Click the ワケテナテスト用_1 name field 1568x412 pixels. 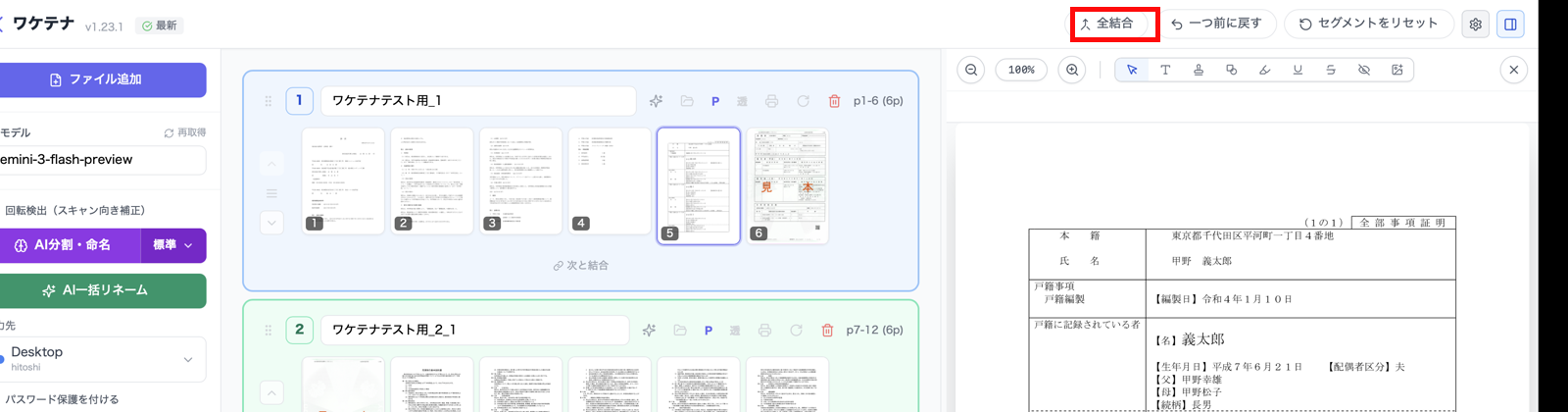pos(478,100)
